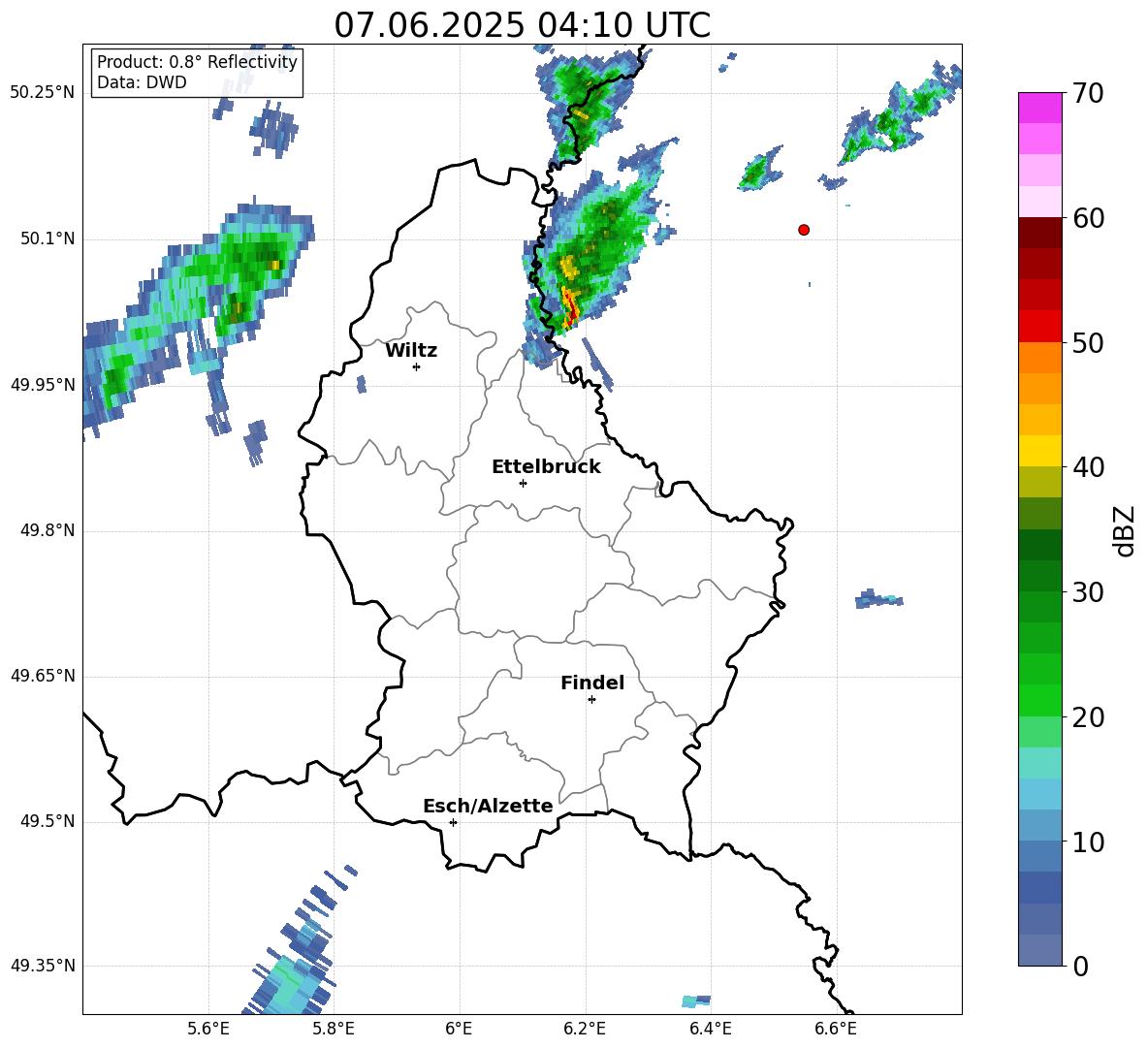
Task: Click the 6.4°E longitude label
Action: point(710,1029)
